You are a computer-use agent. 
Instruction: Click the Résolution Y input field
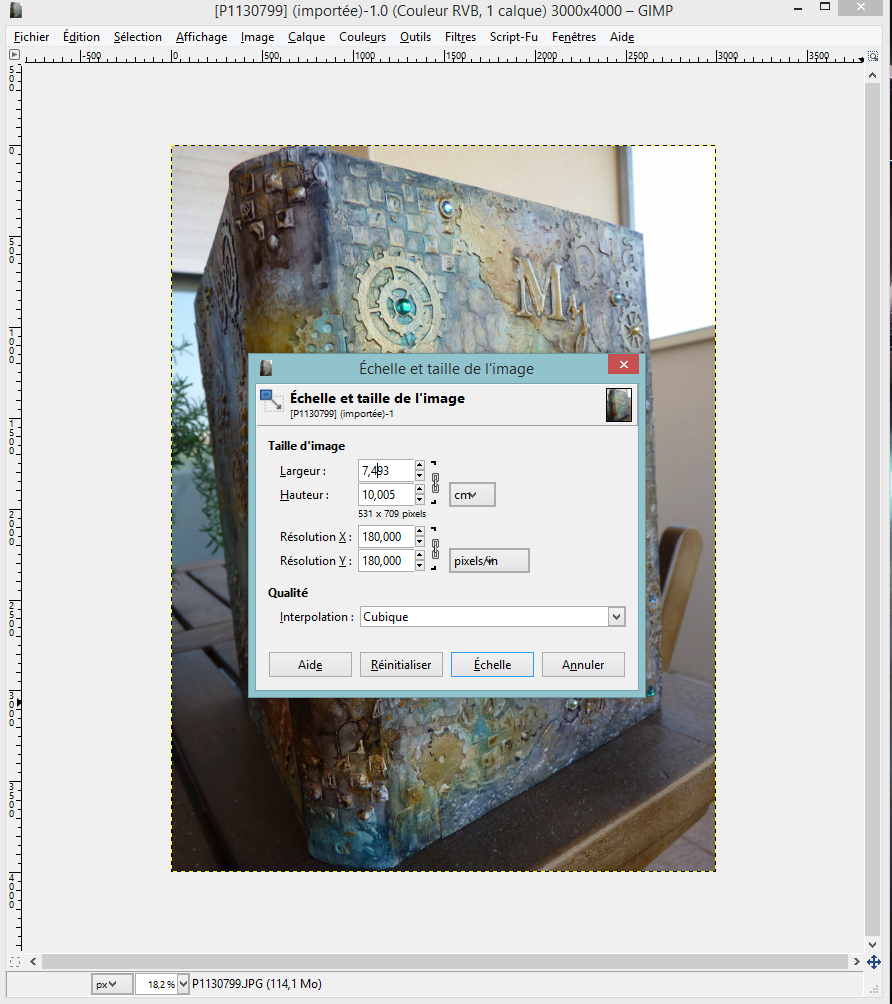point(386,560)
